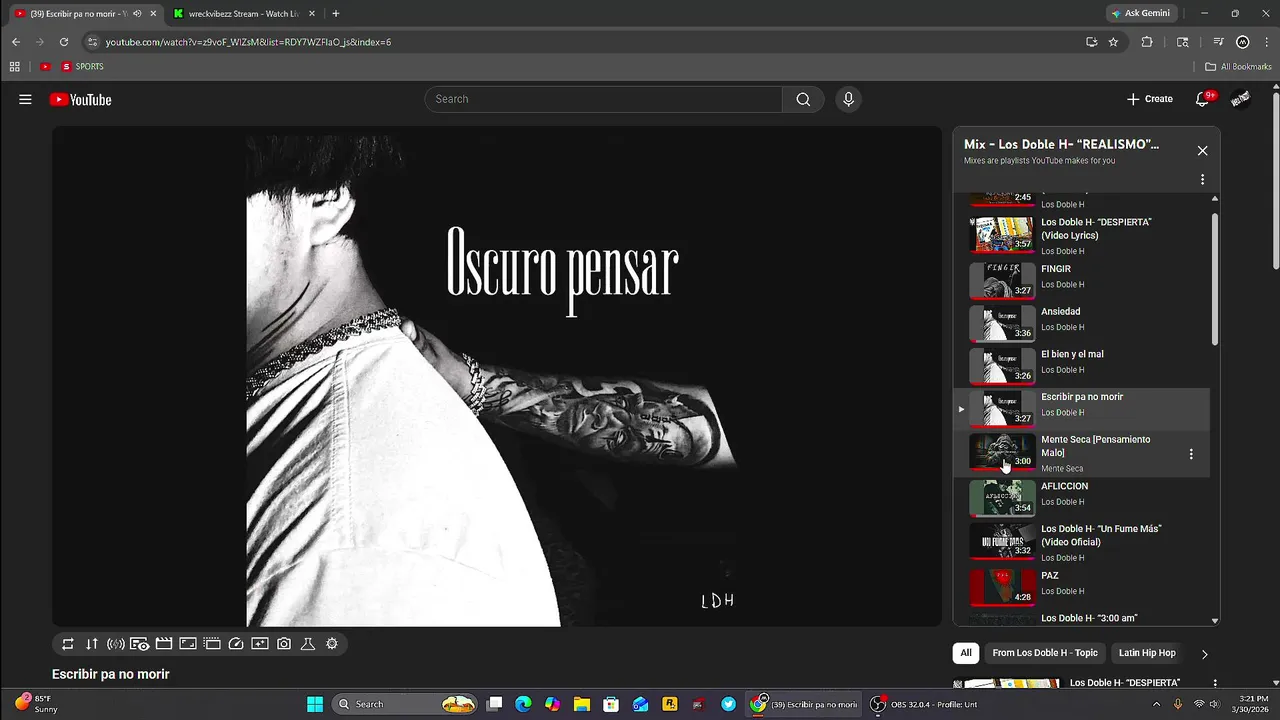Reload the page

click(64, 42)
